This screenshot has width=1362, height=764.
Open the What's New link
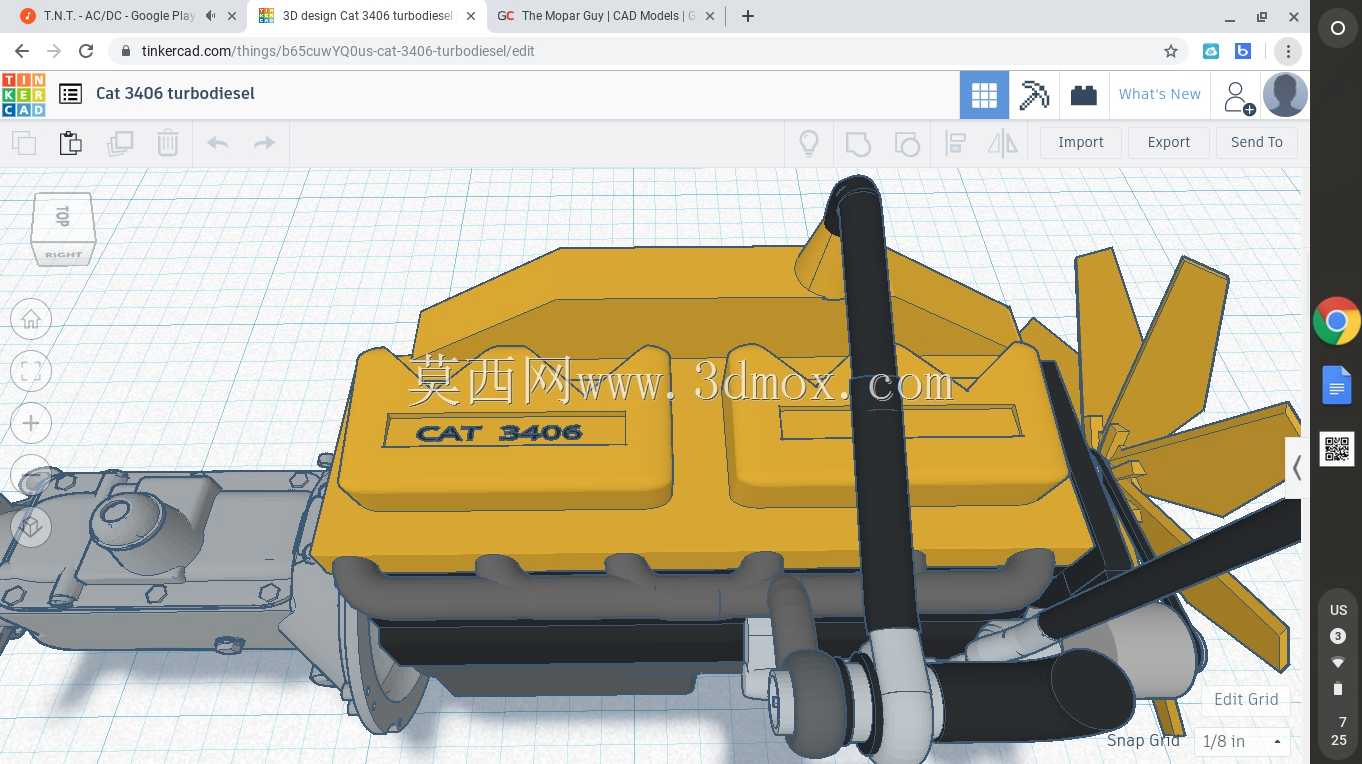pos(1159,94)
